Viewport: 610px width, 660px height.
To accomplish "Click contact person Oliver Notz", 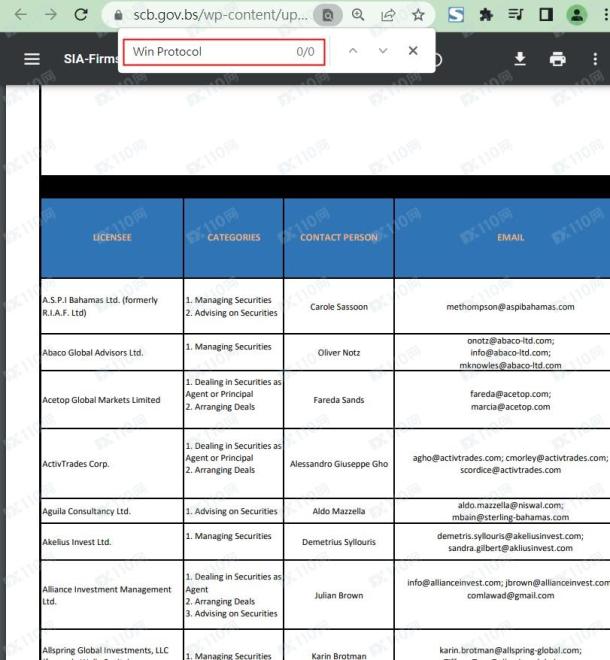I will [x=339, y=353].
